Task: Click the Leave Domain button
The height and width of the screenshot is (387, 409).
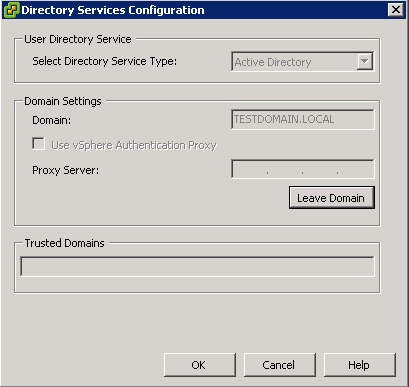Action: coord(332,198)
